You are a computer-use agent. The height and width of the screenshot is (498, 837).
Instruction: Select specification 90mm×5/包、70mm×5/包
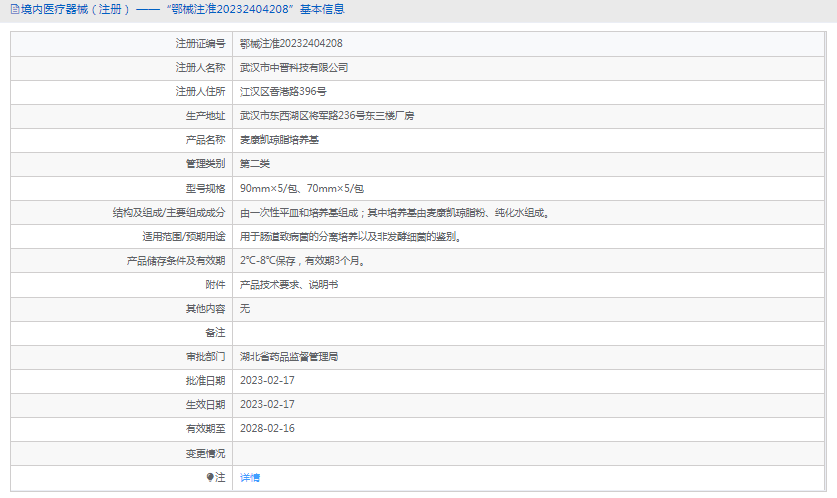coord(302,188)
